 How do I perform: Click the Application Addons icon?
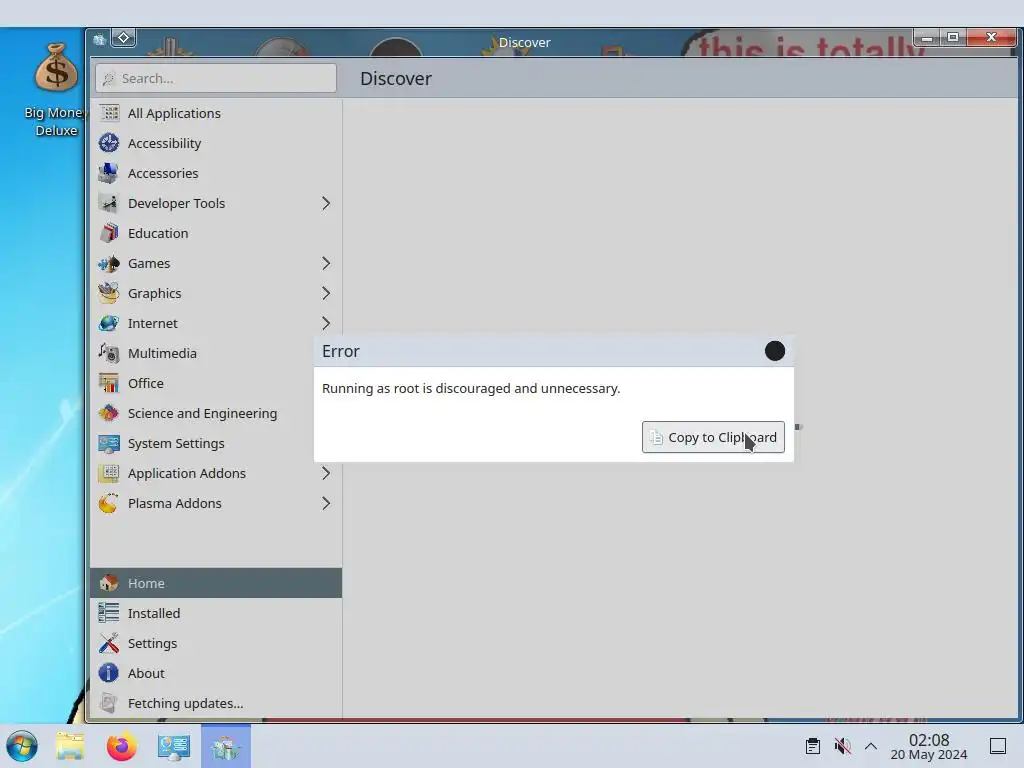click(x=109, y=473)
